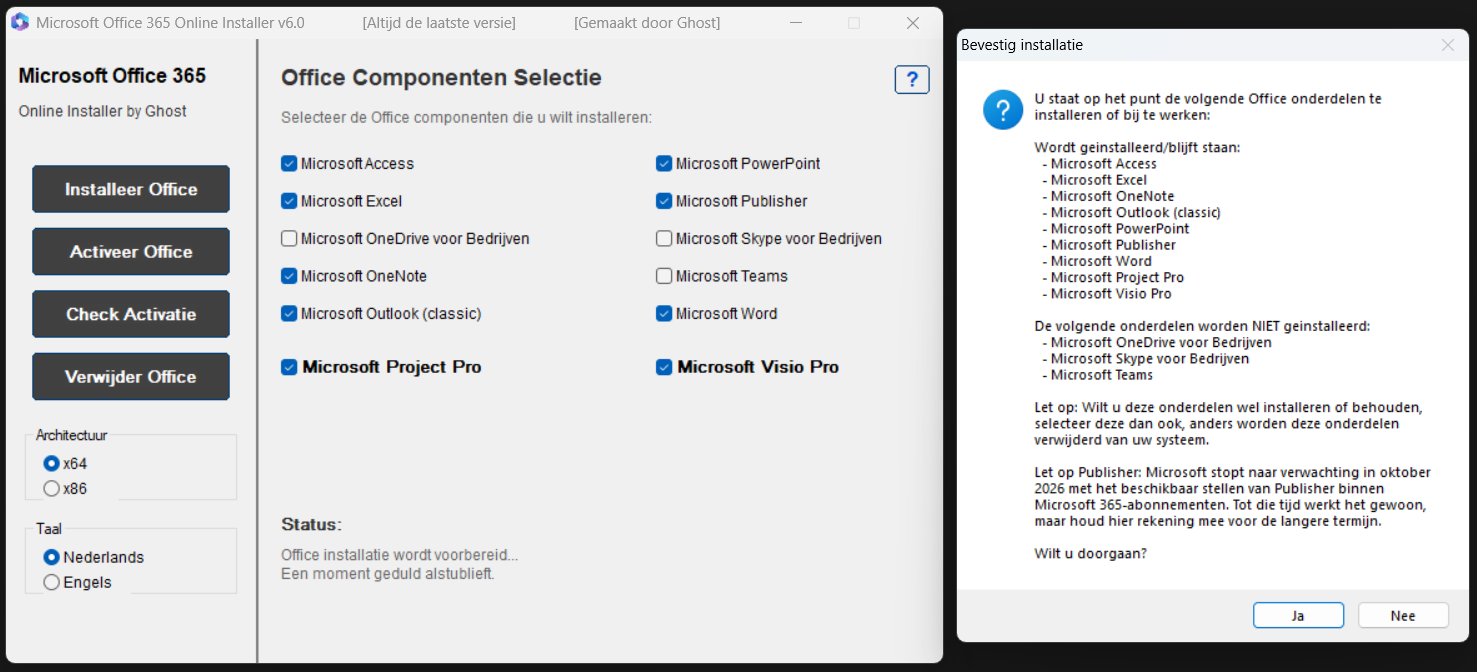Click the blue question icon in dialog

coord(1003,109)
